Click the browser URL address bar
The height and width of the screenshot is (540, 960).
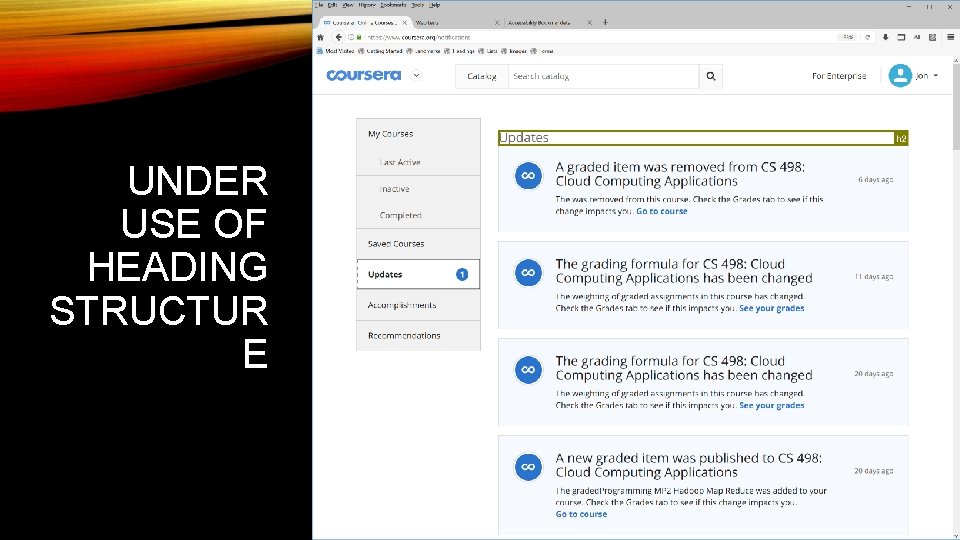[600, 37]
